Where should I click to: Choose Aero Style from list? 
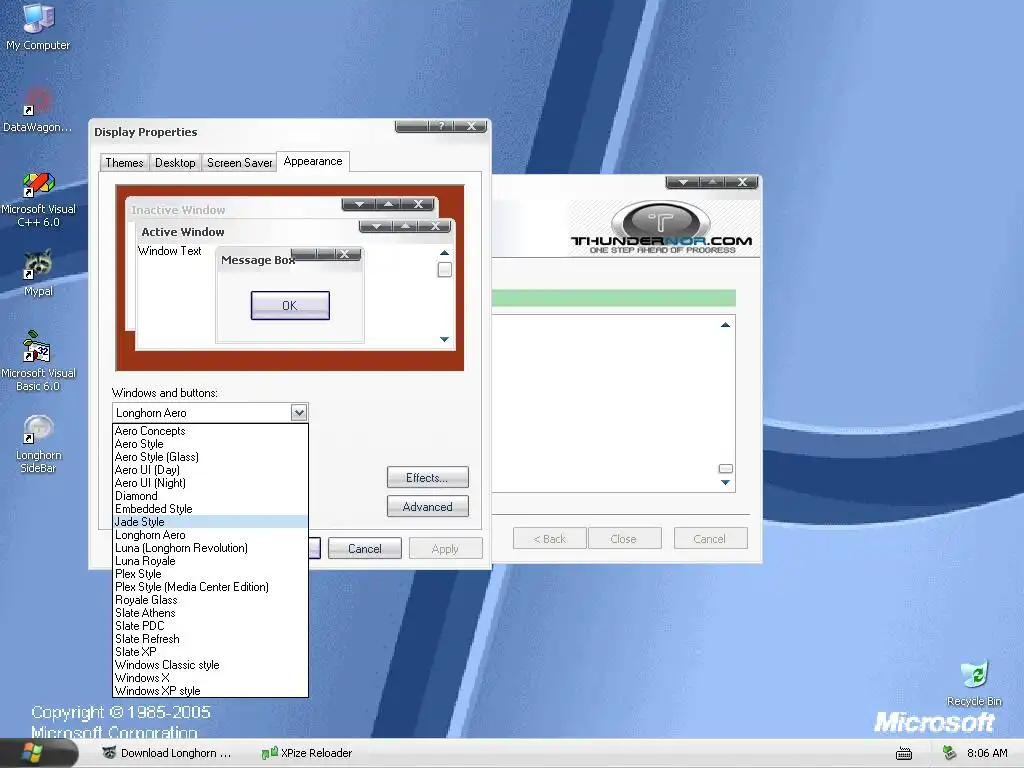[x=210, y=444]
